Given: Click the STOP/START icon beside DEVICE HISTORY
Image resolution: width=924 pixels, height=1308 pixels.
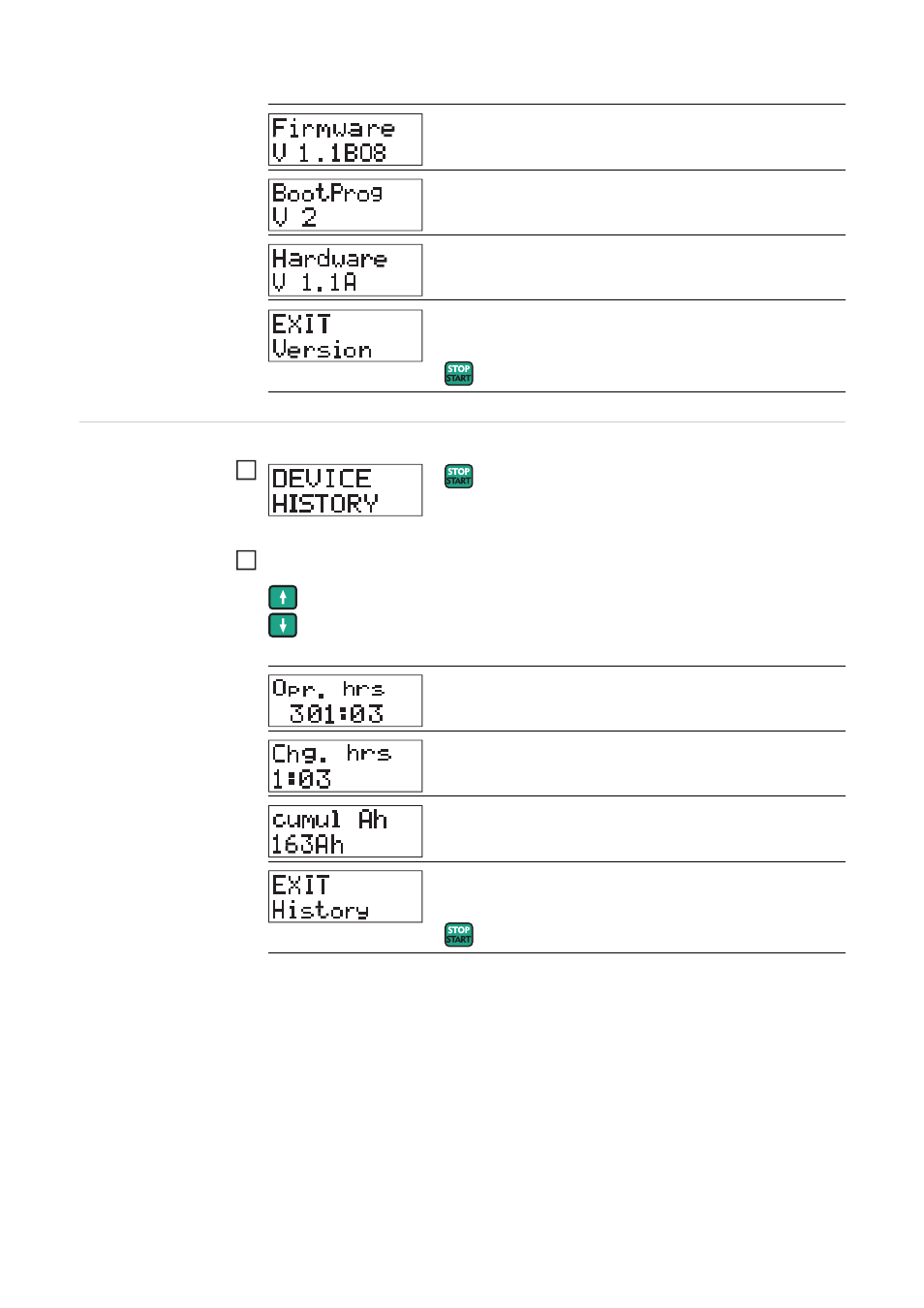Looking at the screenshot, I should [x=458, y=476].
